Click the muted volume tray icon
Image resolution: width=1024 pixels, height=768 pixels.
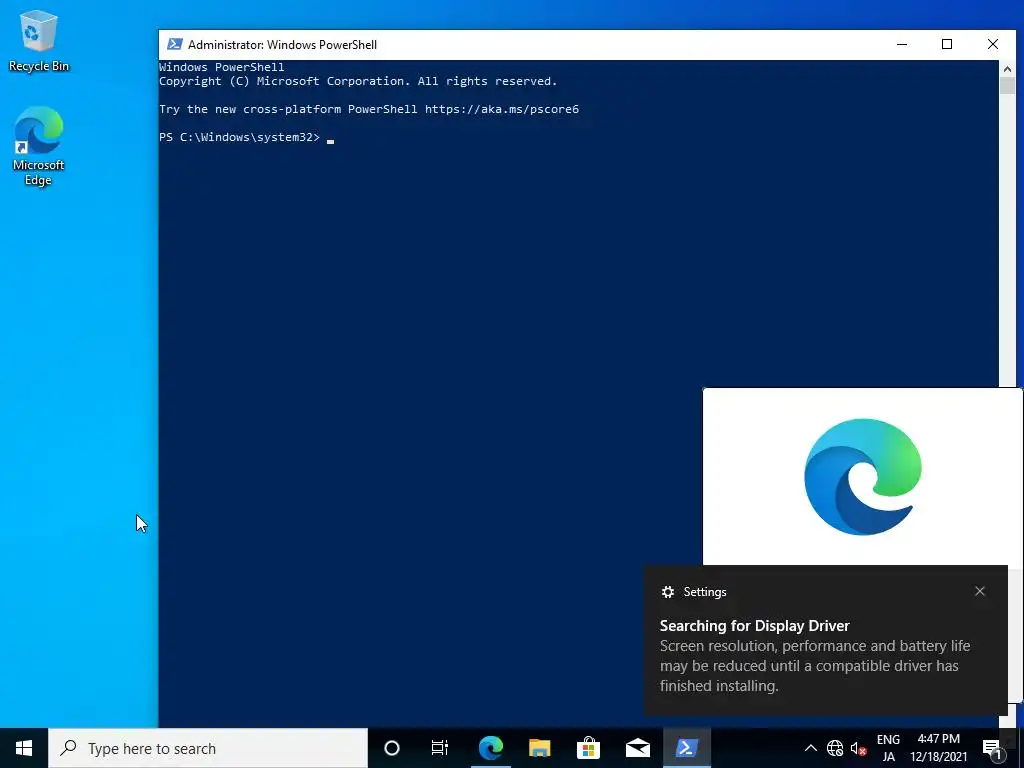point(858,748)
